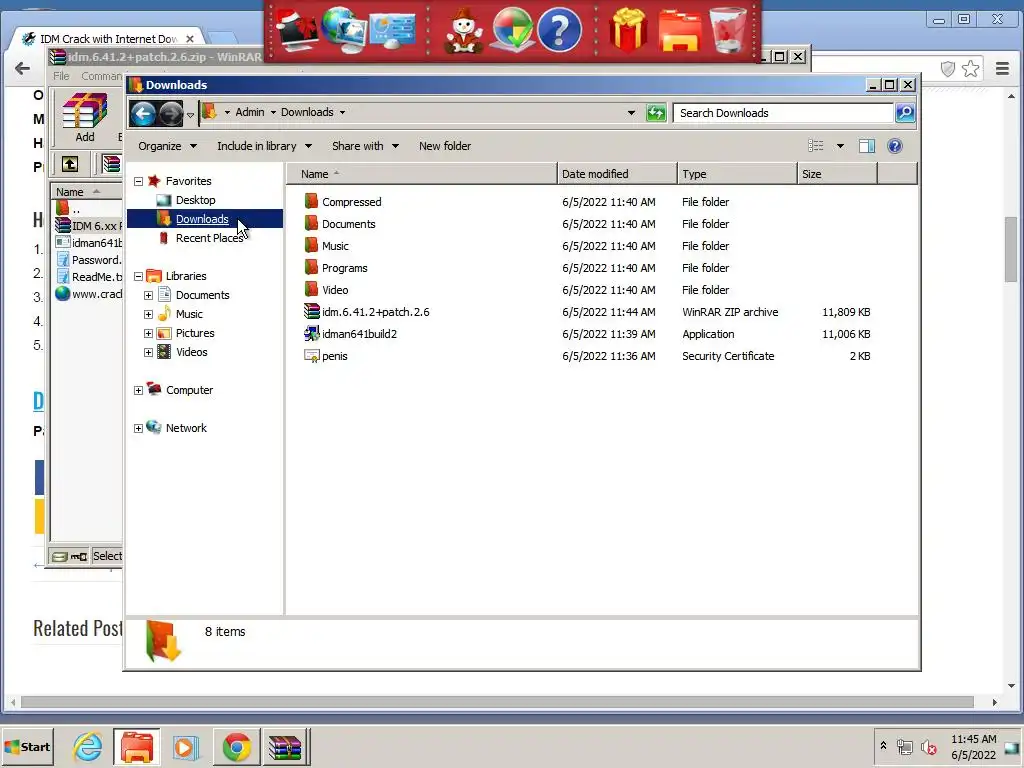Select the Security Certificate file row
1024x768 pixels.
pos(586,356)
